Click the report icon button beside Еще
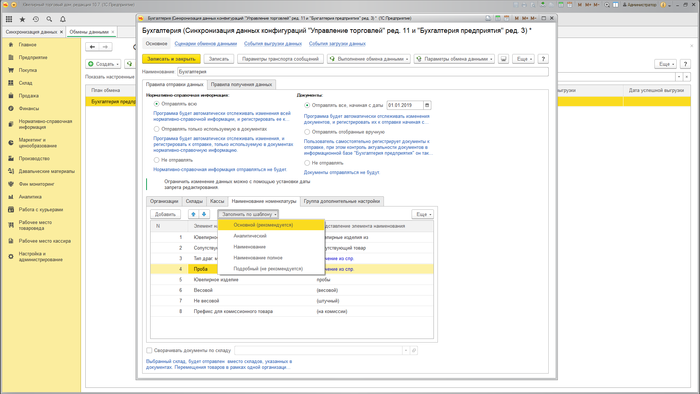This screenshot has width=700, height=394. [504, 59]
